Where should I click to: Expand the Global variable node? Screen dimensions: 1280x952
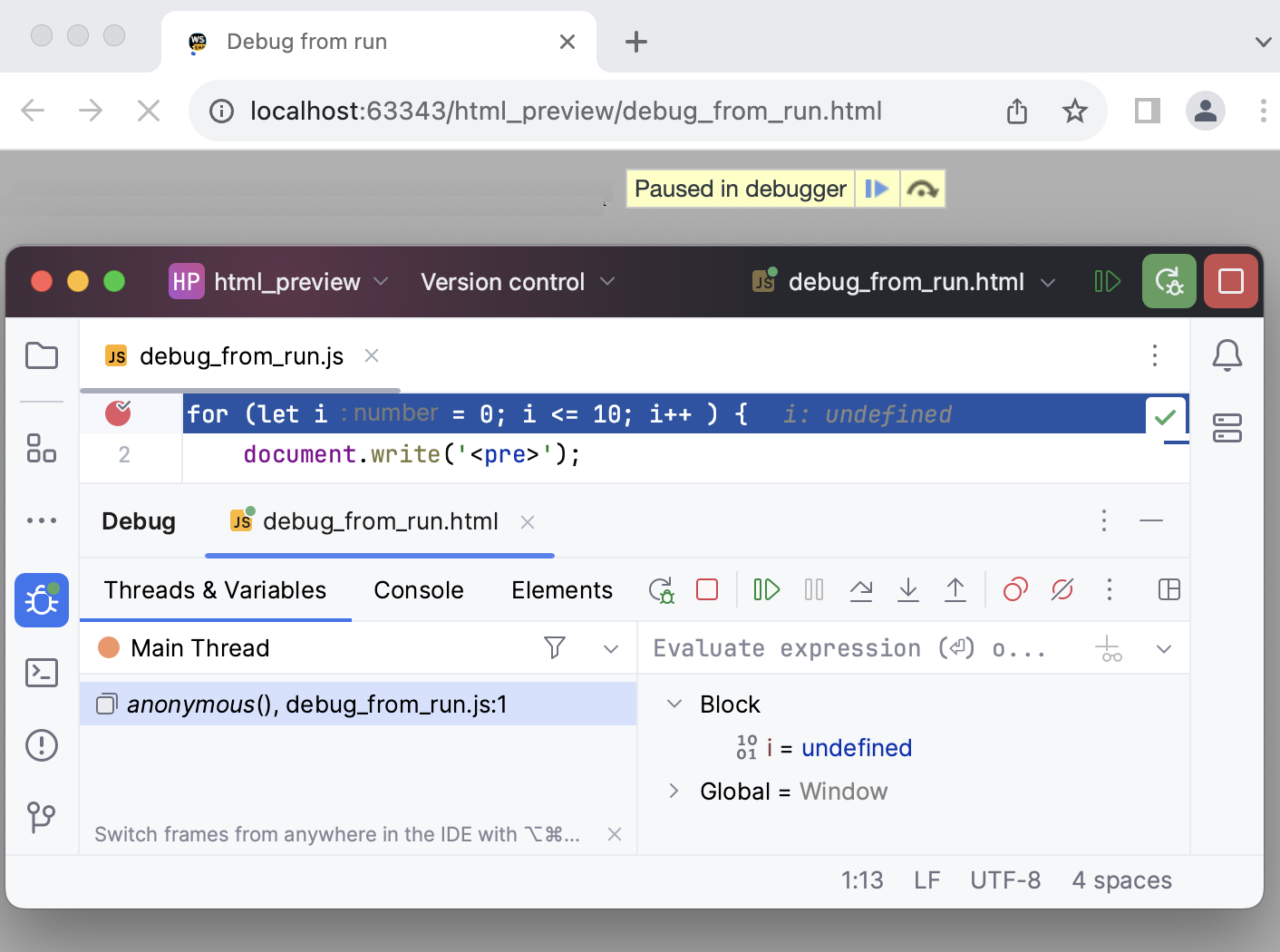click(673, 791)
